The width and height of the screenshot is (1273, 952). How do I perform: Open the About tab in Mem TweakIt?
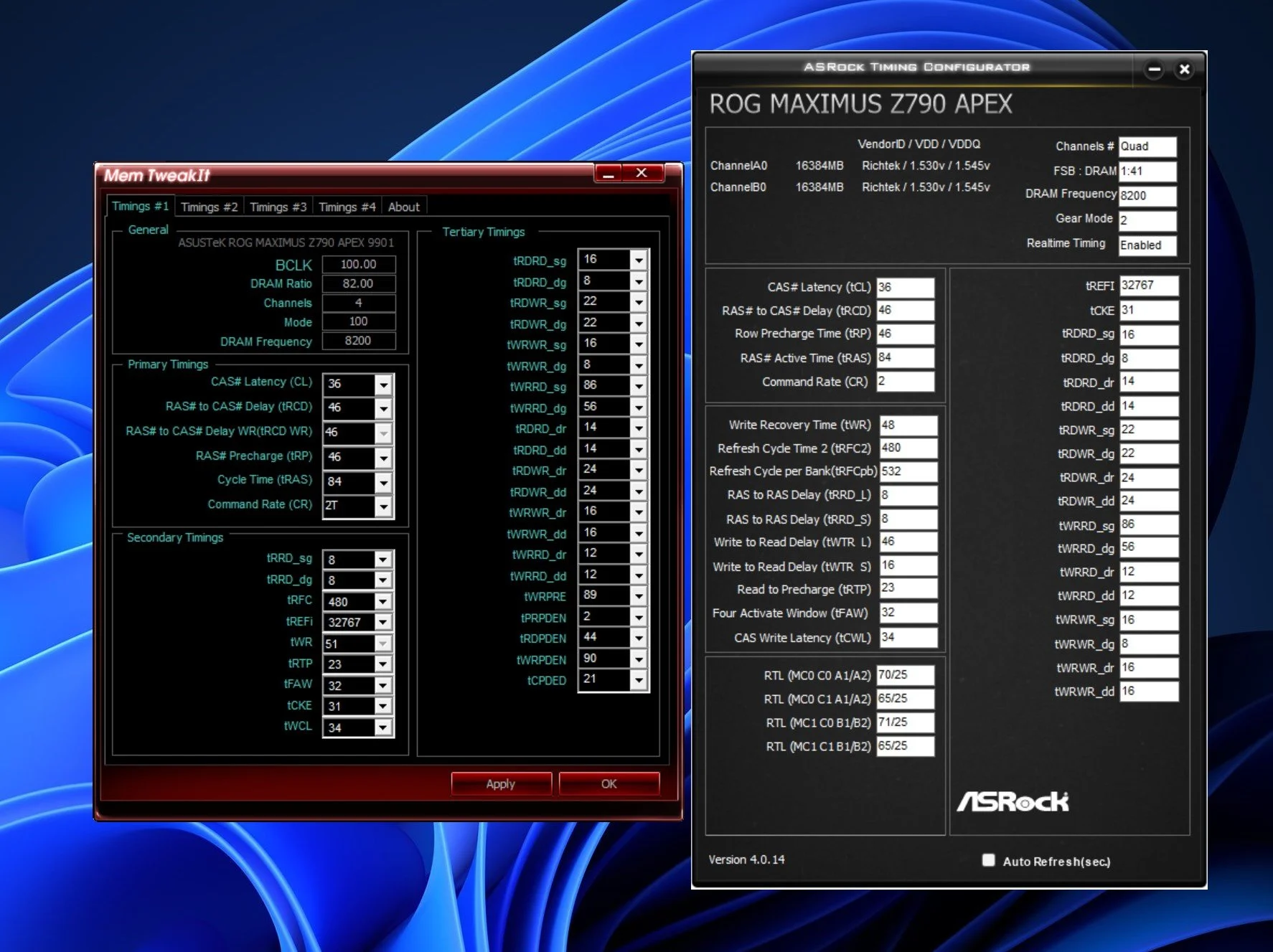pos(404,207)
